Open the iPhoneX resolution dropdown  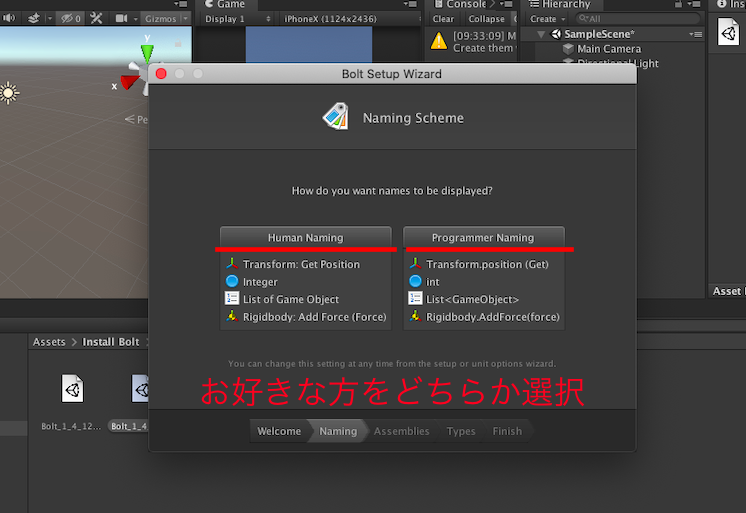[x=351, y=19]
